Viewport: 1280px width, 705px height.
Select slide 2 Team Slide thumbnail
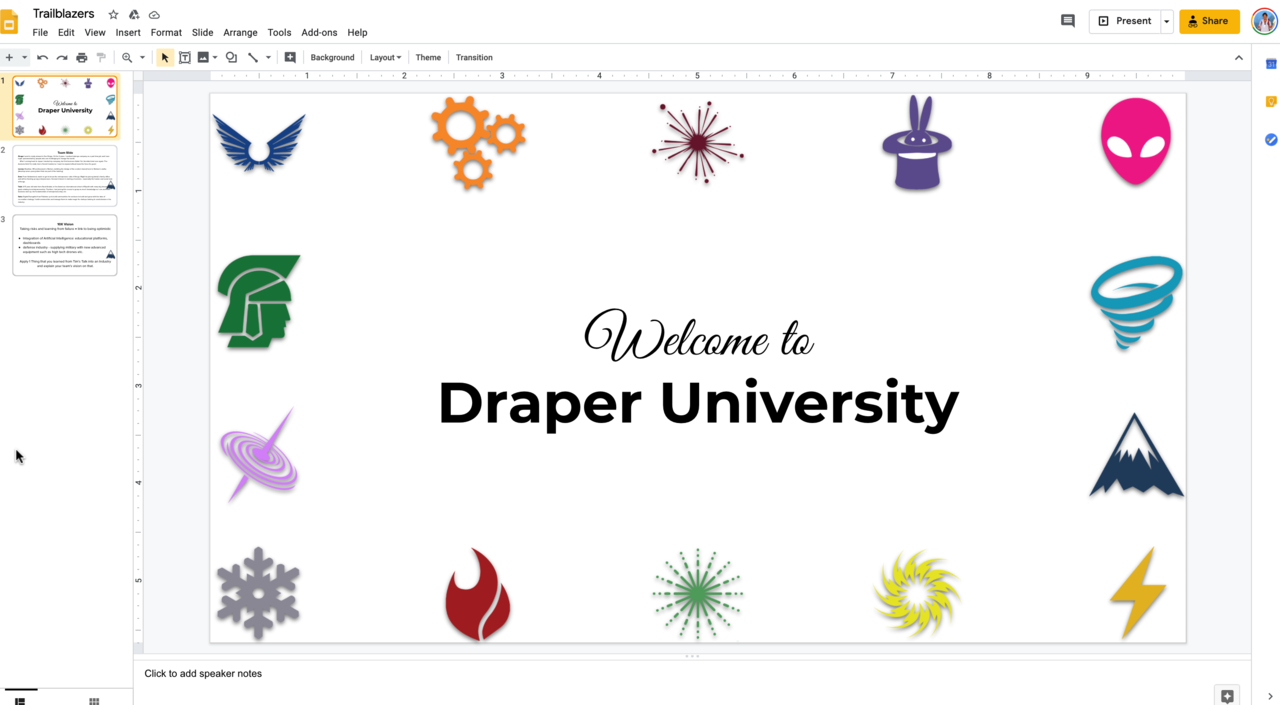coord(65,176)
